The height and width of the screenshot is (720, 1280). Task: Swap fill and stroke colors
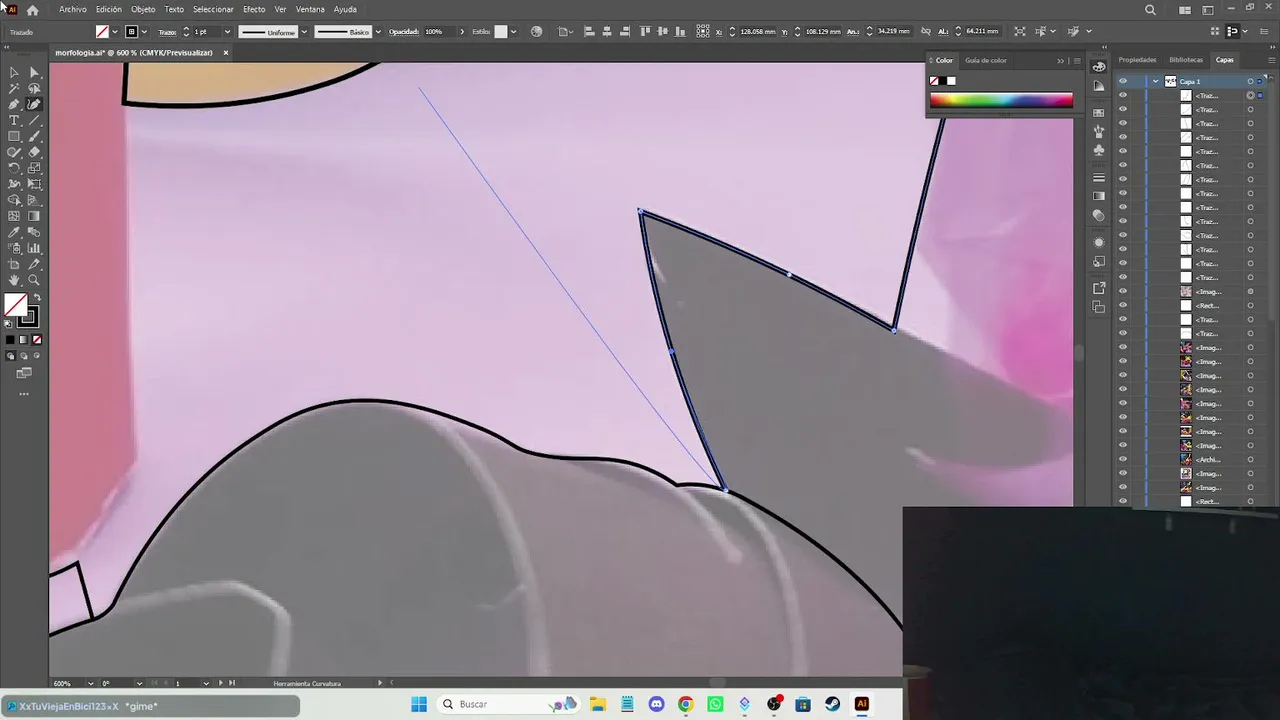coord(37,298)
